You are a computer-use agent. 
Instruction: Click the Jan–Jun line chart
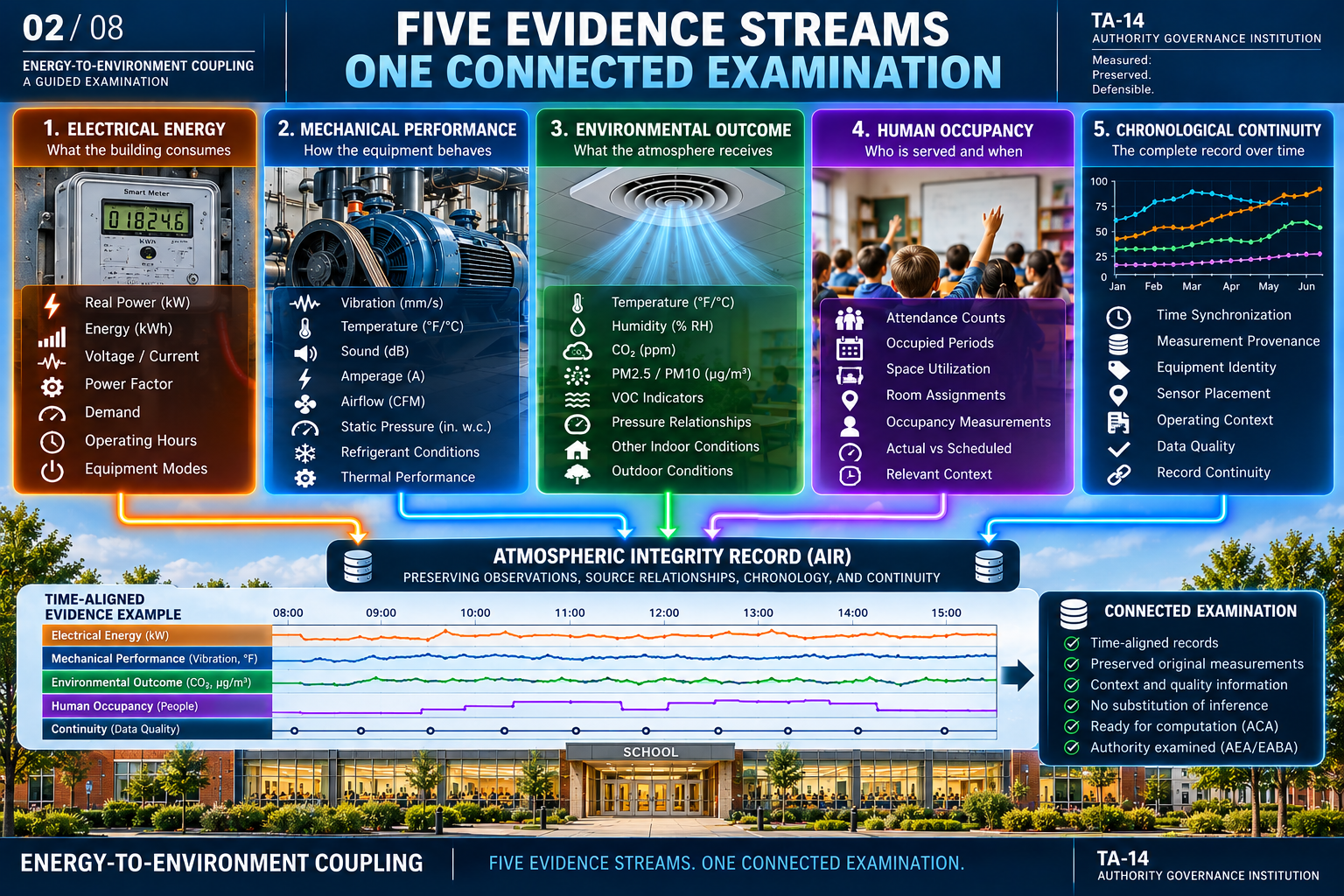[x=1207, y=234]
